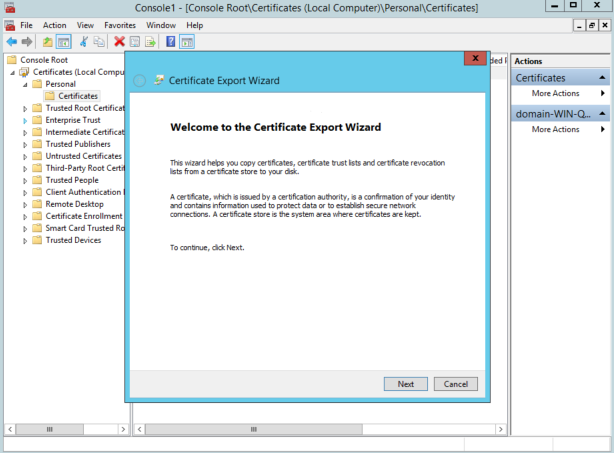Click the Personal folder icon

tap(37, 84)
